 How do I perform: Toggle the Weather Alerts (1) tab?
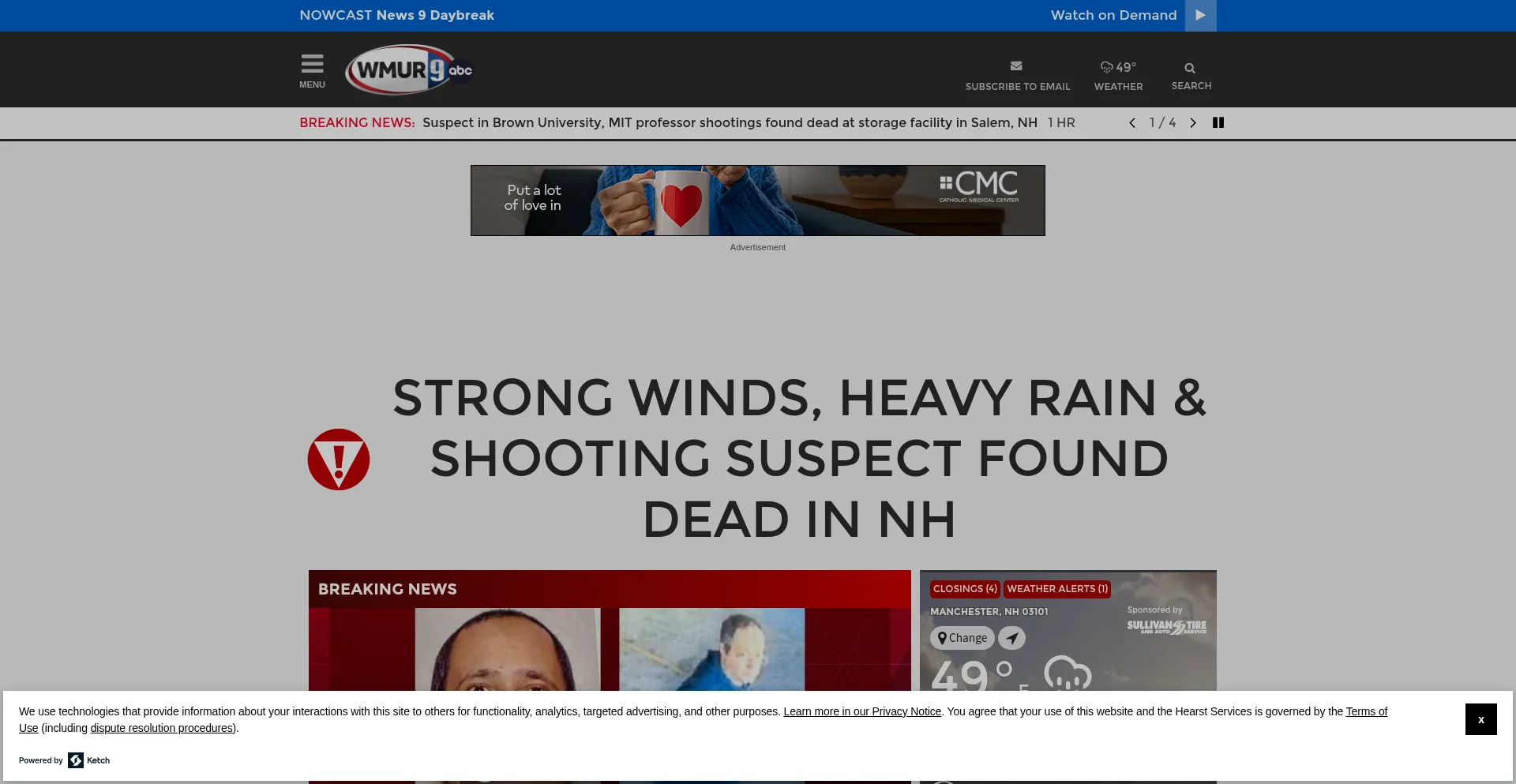click(x=1056, y=588)
